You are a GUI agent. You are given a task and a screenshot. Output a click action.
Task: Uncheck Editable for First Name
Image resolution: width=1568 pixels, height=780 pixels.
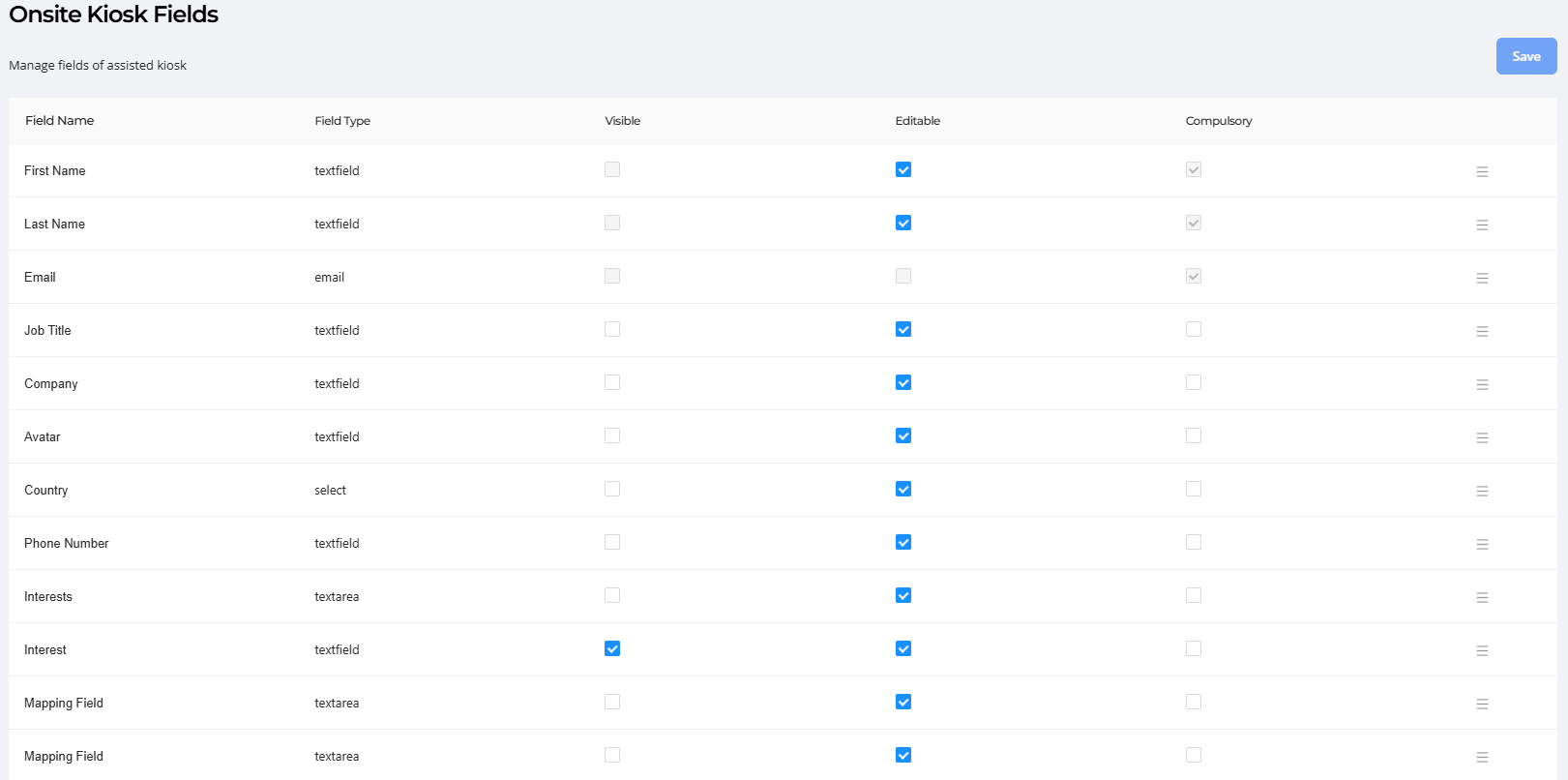pos(903,169)
